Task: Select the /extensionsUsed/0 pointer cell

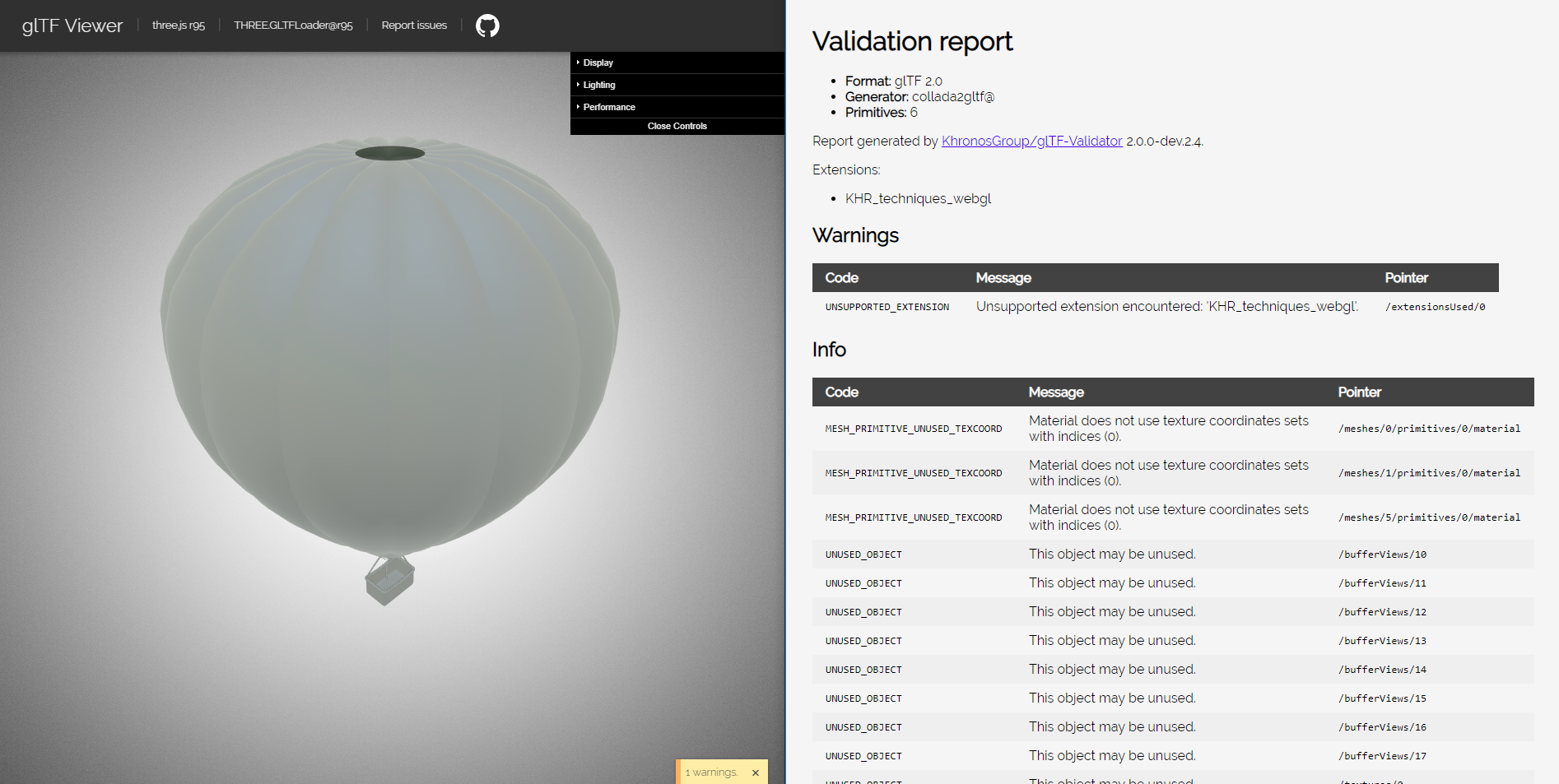Action: coord(1435,306)
